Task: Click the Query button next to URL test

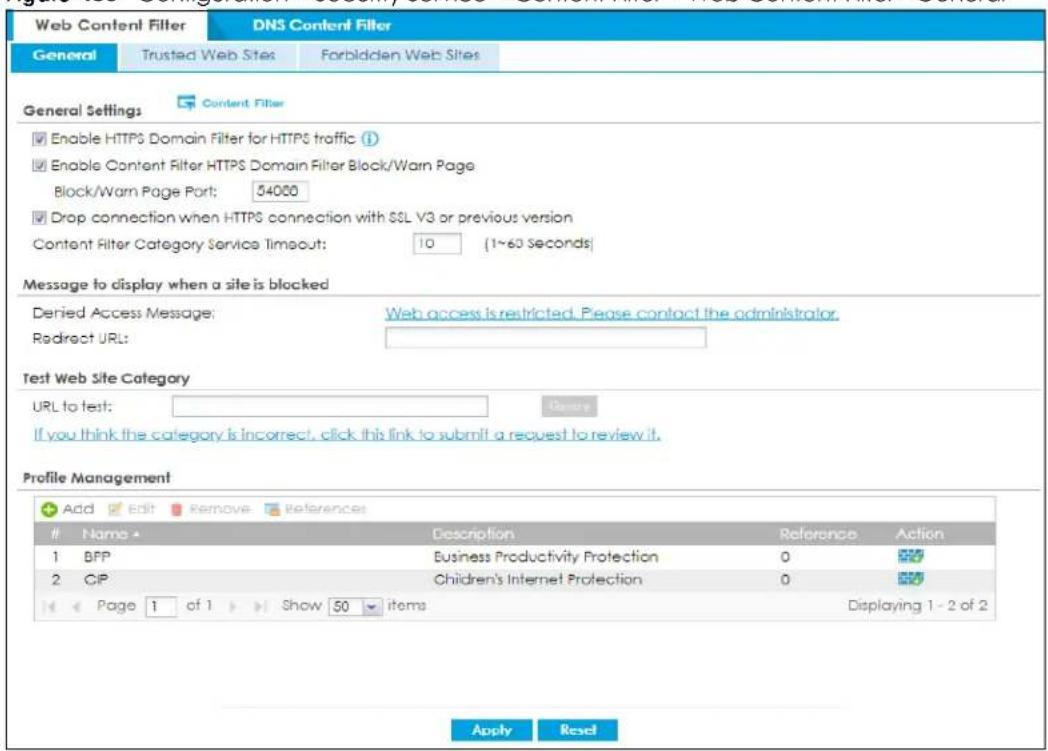Action: (569, 406)
